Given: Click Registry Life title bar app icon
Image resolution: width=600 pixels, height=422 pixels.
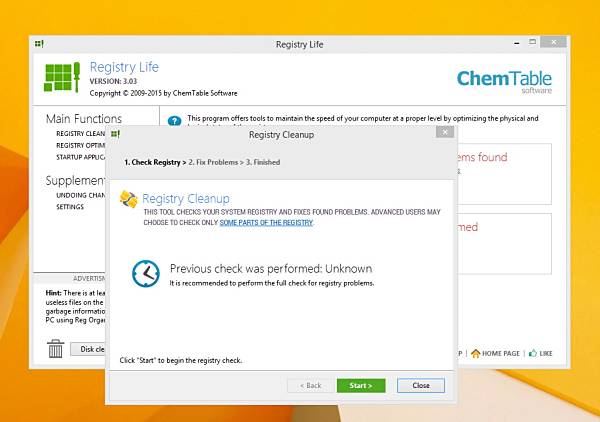Looking at the screenshot, I should 39,44.
